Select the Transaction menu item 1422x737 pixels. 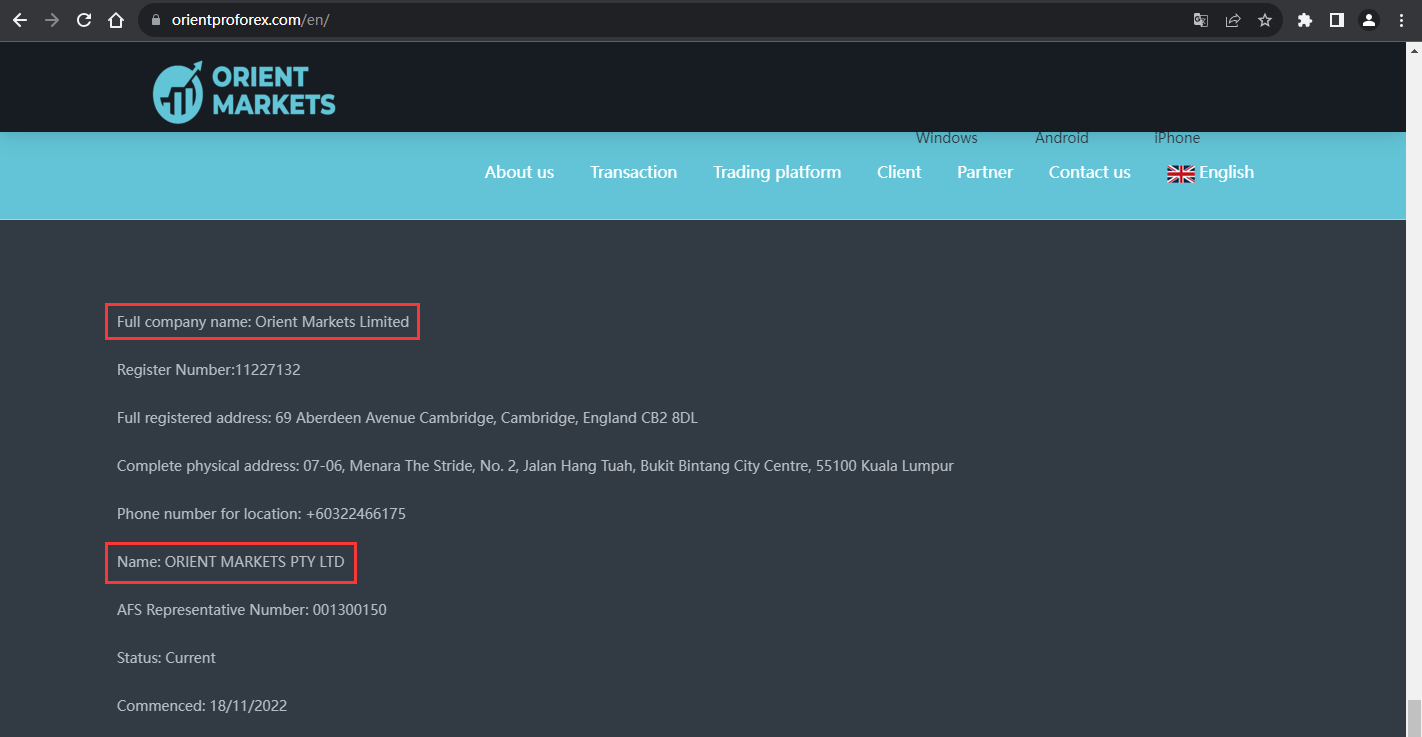click(633, 172)
